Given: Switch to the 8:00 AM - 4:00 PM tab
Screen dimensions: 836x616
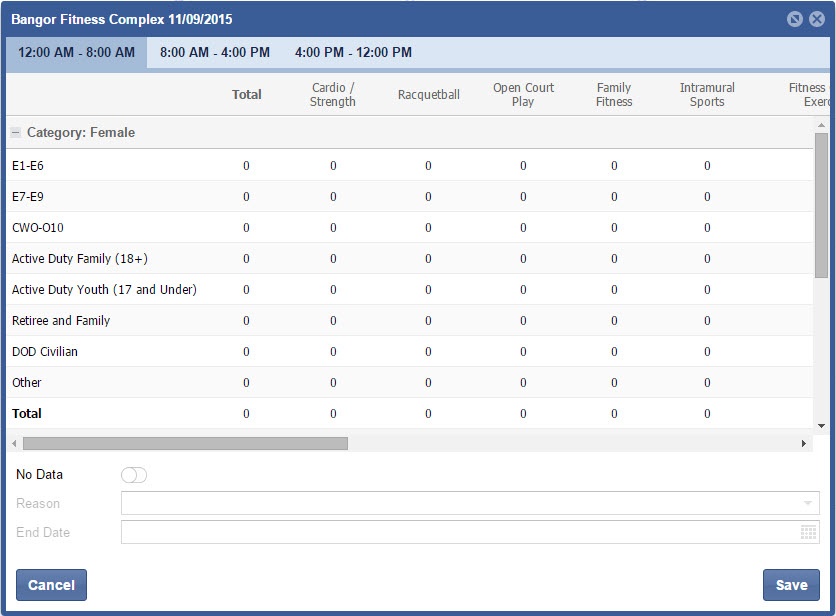Looking at the screenshot, I should 214,53.
